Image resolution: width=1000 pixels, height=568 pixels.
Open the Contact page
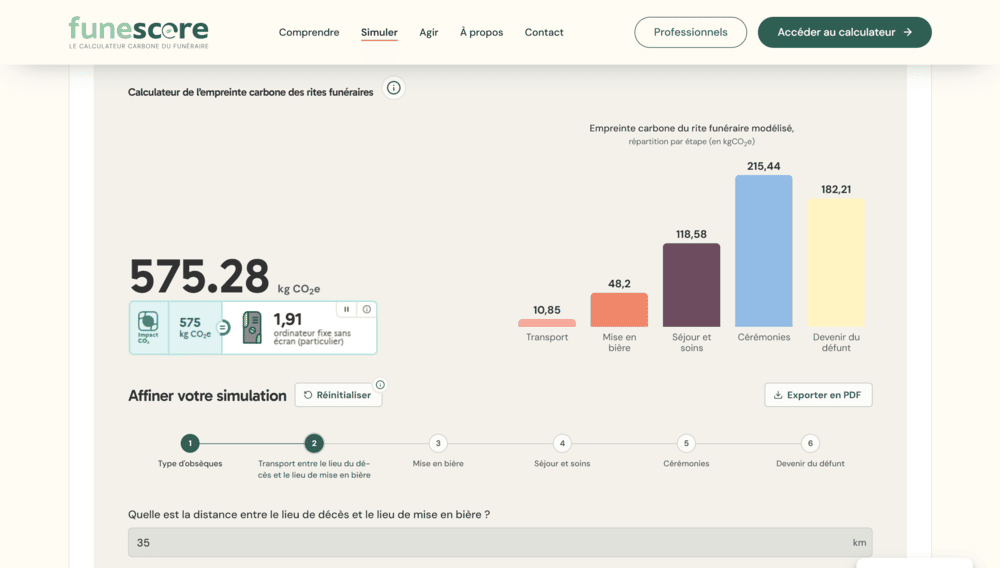pos(544,33)
